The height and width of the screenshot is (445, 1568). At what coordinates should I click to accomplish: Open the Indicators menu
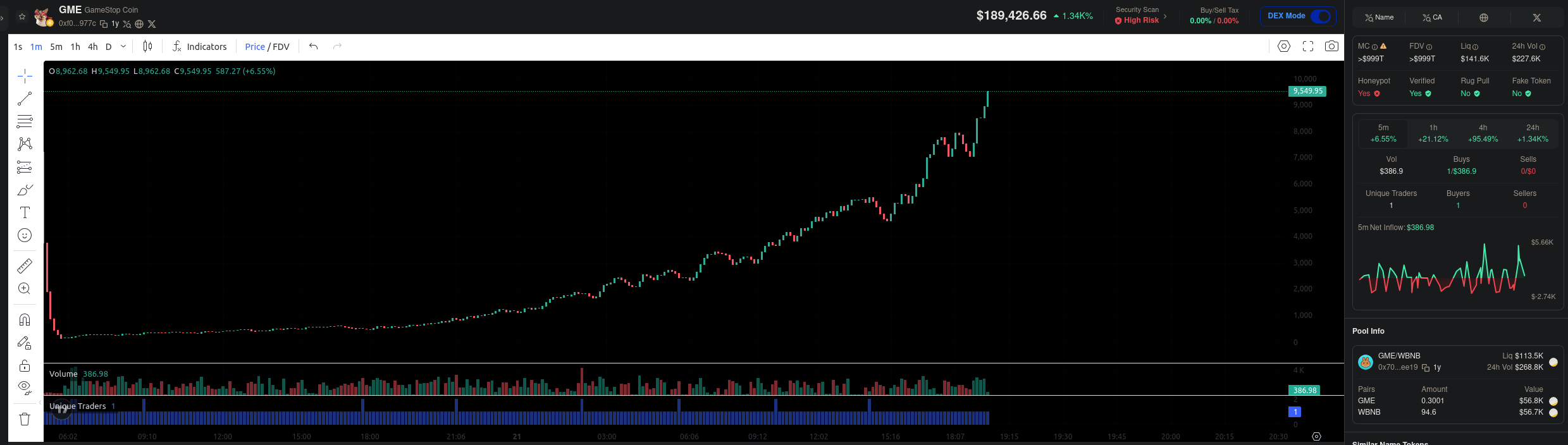(x=199, y=47)
